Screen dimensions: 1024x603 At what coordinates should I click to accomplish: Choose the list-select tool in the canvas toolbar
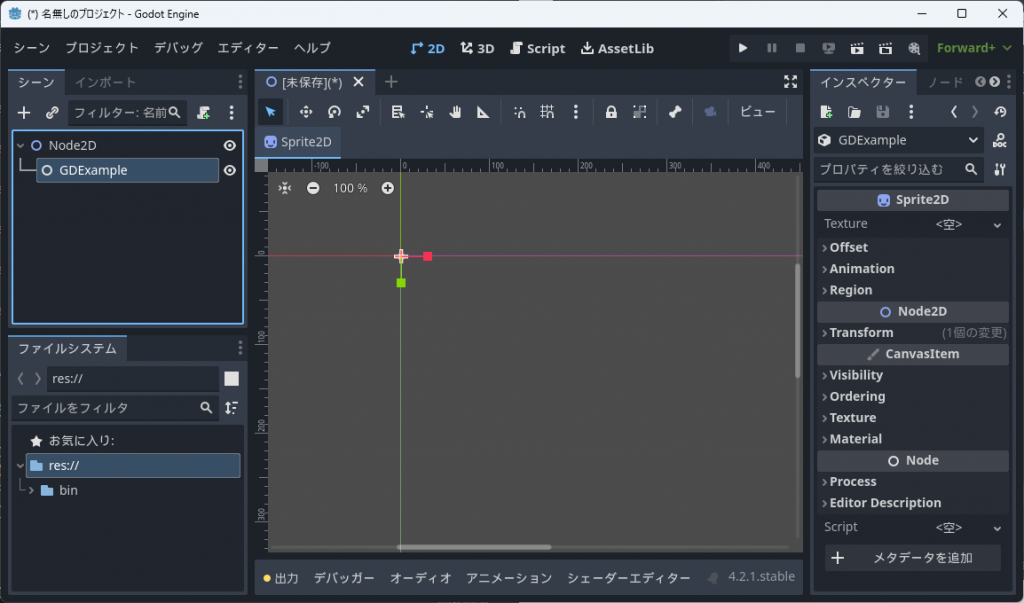(x=398, y=112)
